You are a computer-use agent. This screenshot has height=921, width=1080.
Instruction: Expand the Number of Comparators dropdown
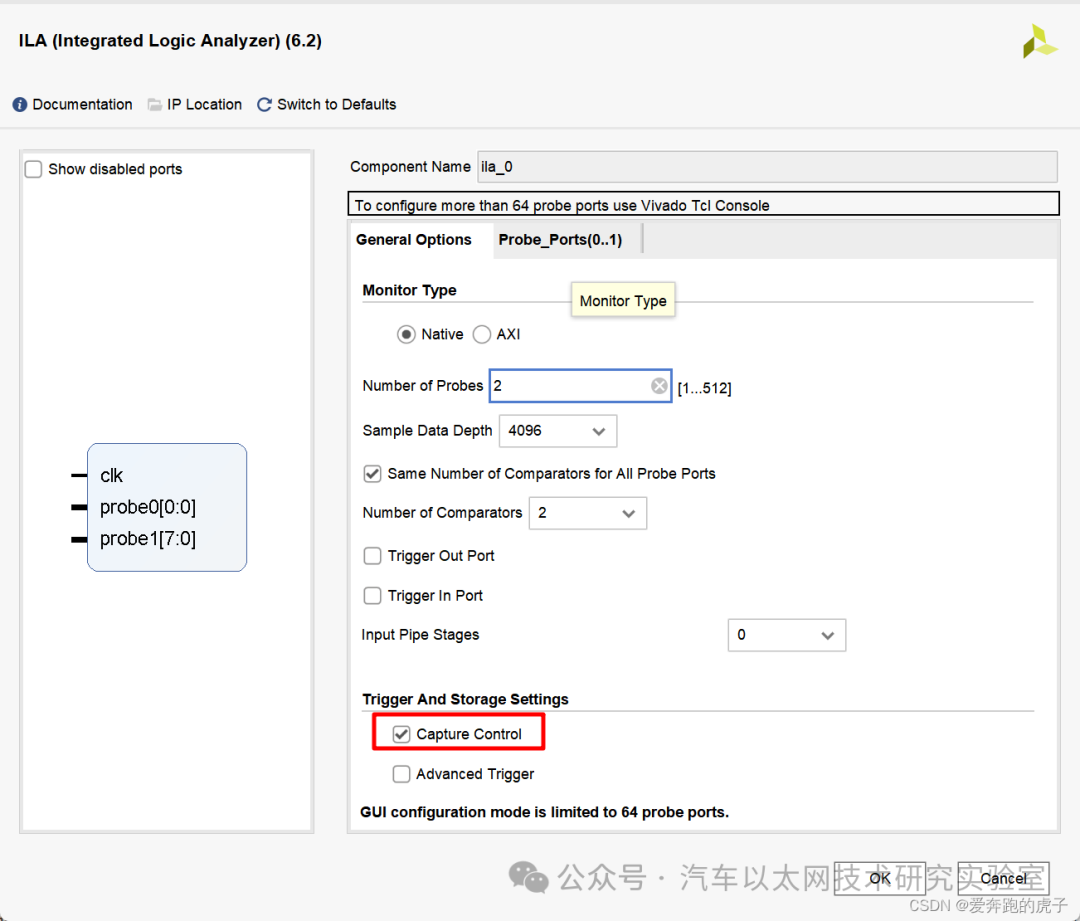(588, 513)
